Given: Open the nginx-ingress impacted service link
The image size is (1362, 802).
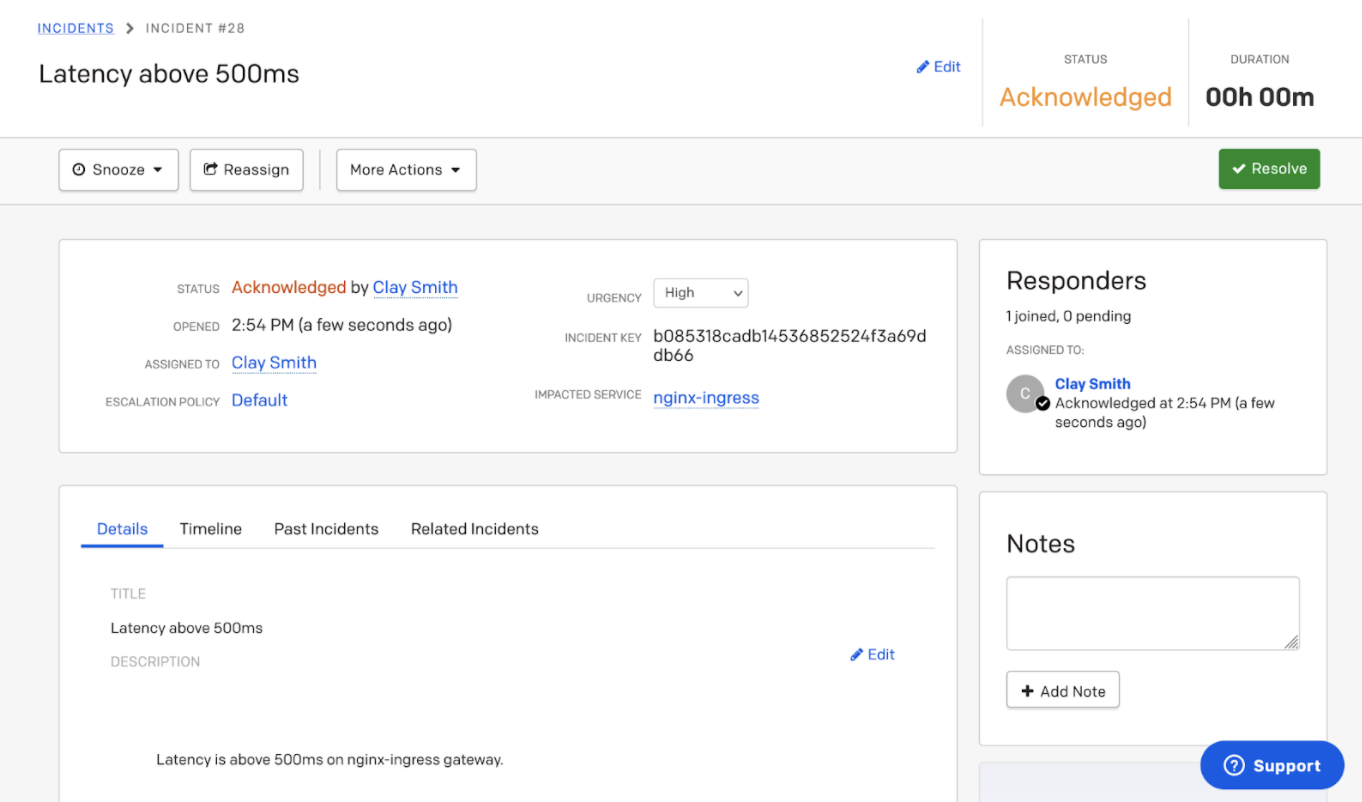Looking at the screenshot, I should click(705, 398).
